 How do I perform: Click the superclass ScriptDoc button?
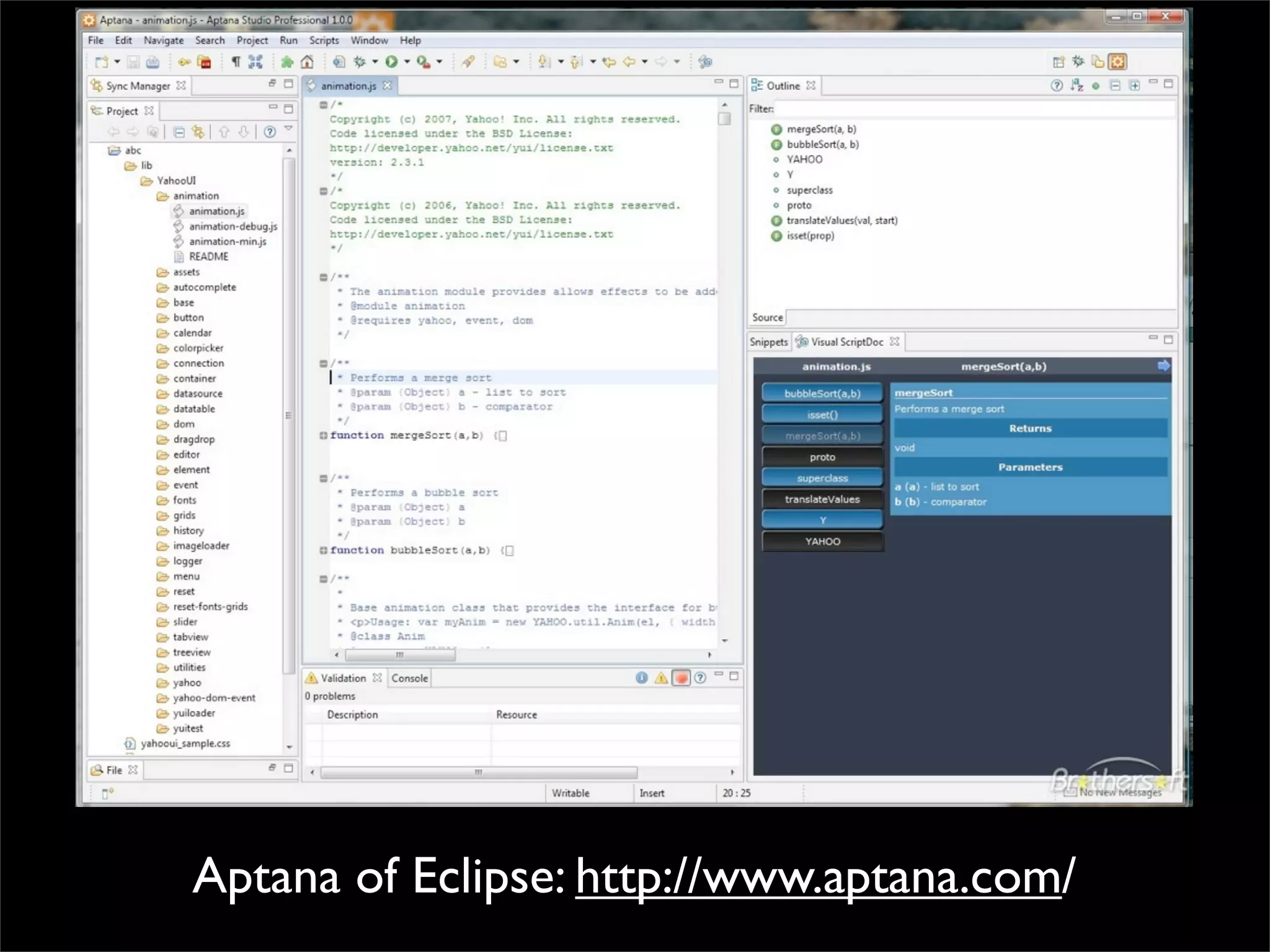822,478
